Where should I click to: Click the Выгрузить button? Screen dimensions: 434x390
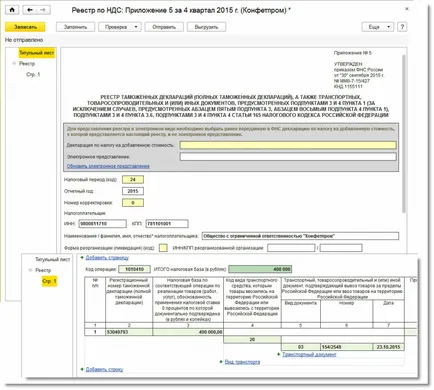(x=206, y=27)
